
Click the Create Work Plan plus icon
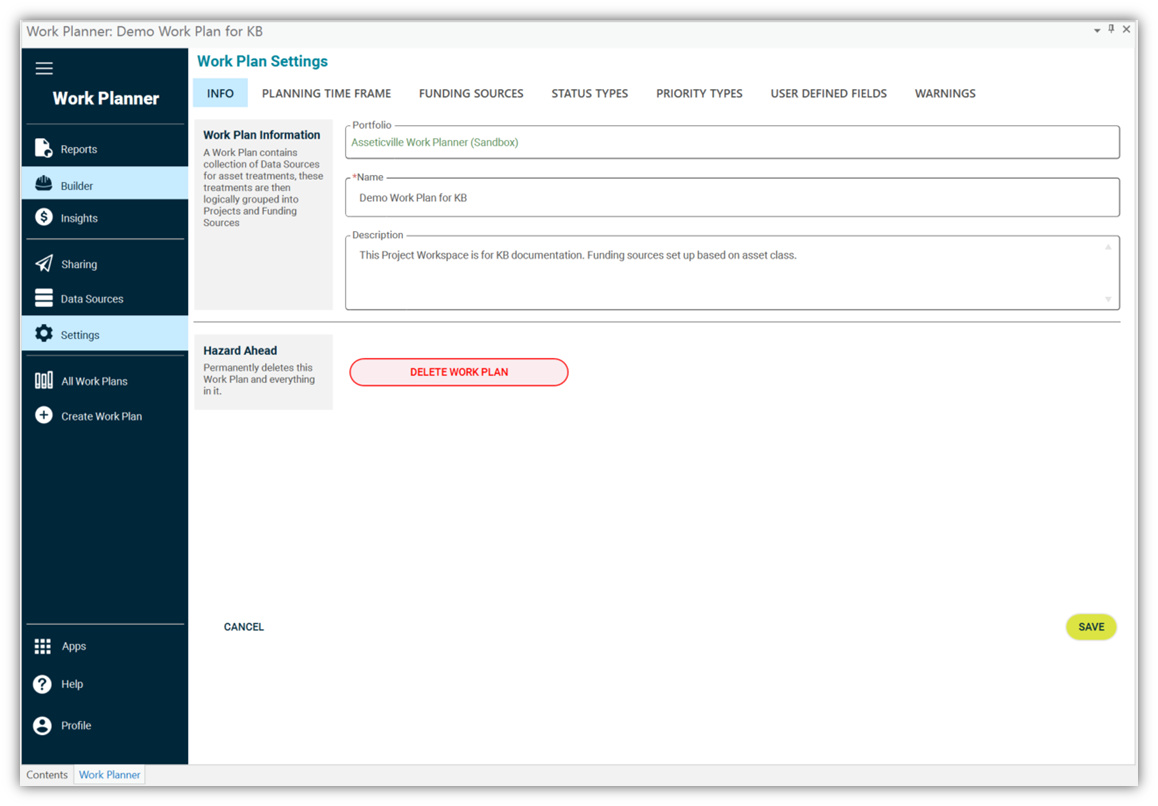point(44,415)
